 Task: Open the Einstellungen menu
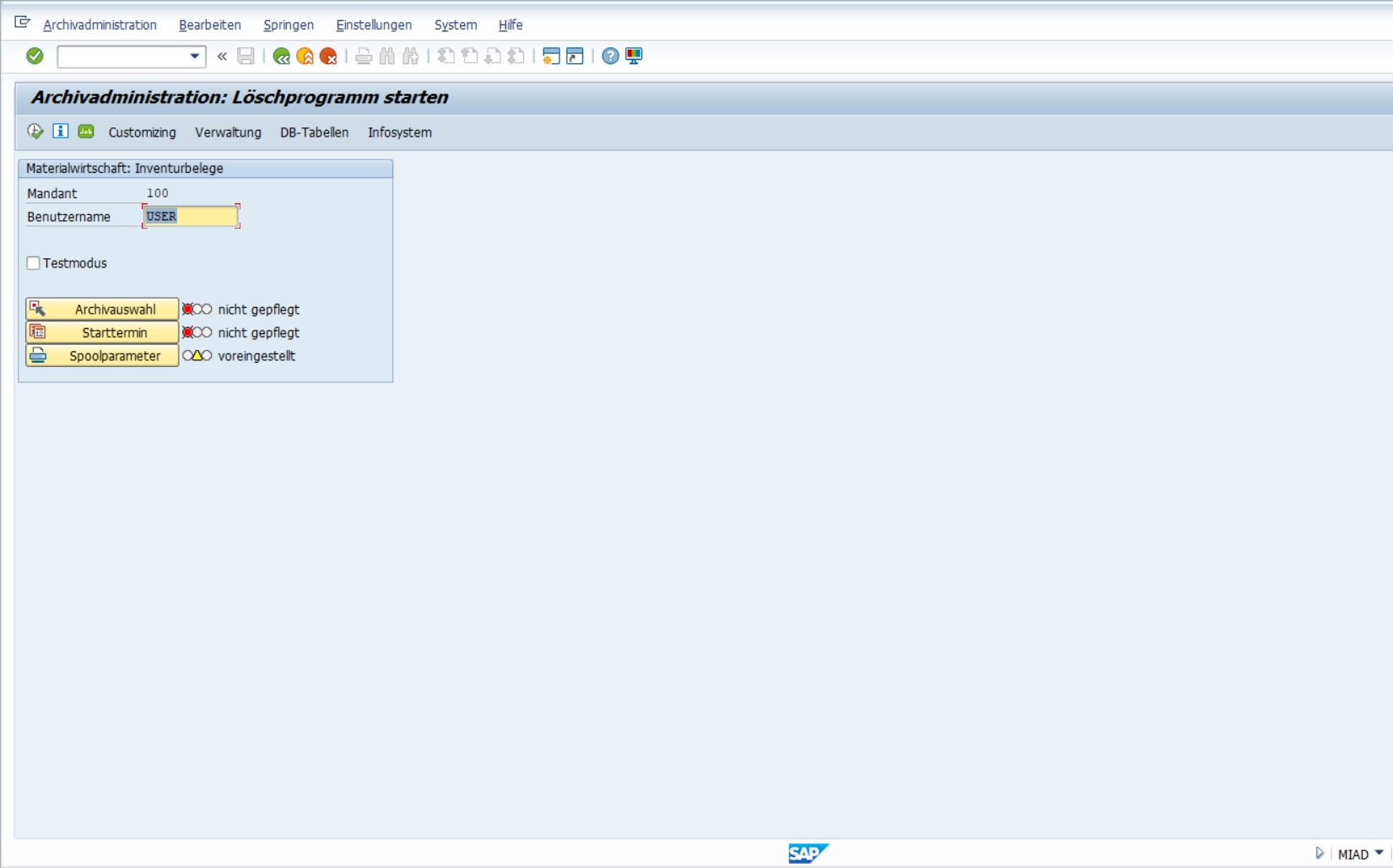(x=374, y=25)
